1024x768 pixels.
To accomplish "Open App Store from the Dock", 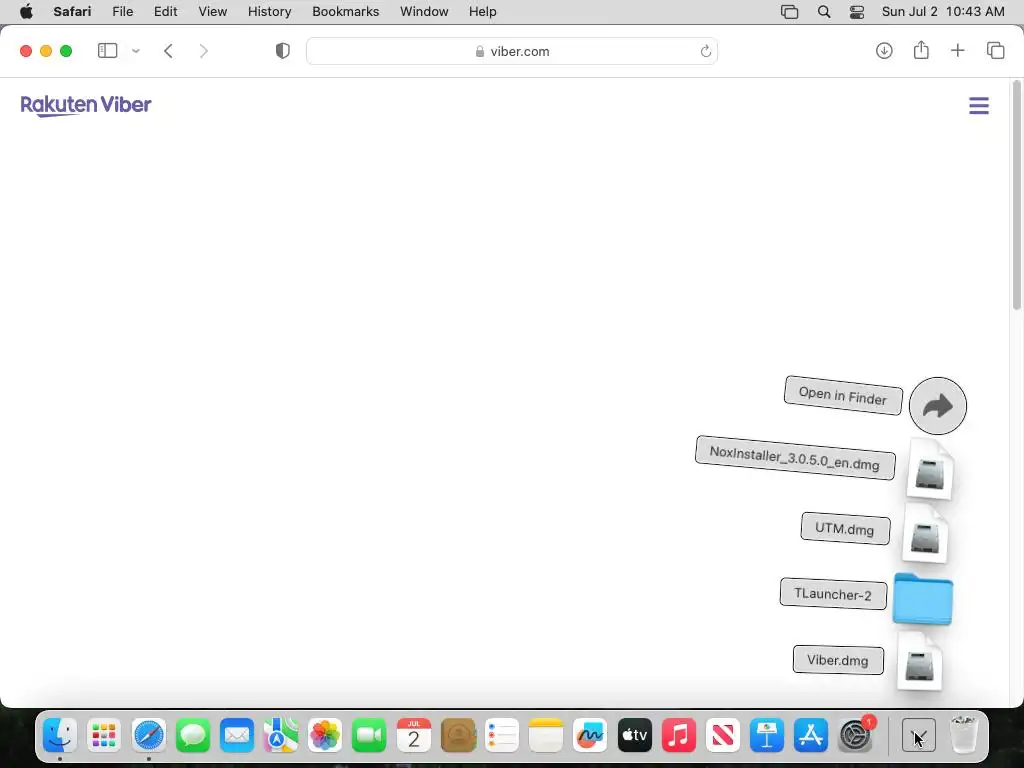I will pos(810,735).
